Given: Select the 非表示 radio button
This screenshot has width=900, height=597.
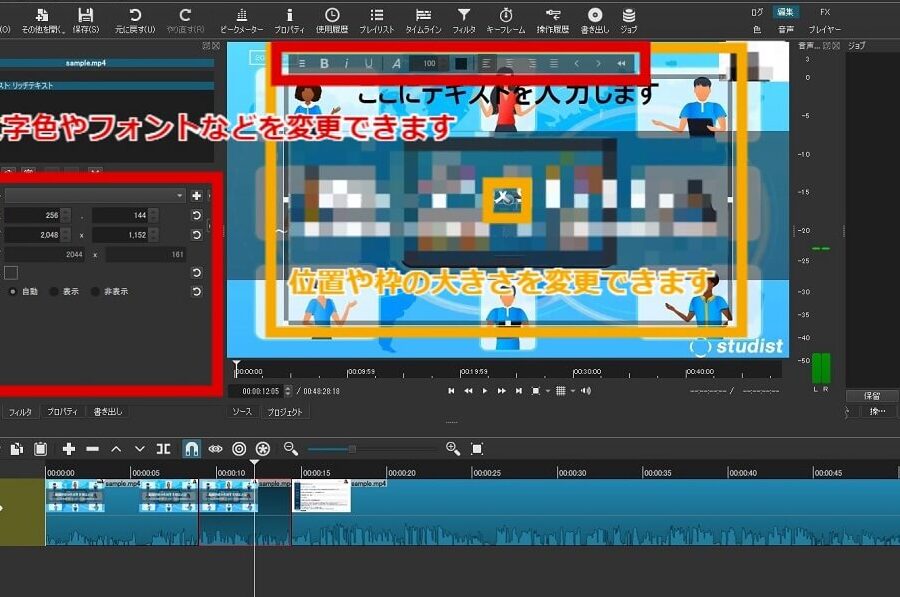Looking at the screenshot, I should point(95,291).
